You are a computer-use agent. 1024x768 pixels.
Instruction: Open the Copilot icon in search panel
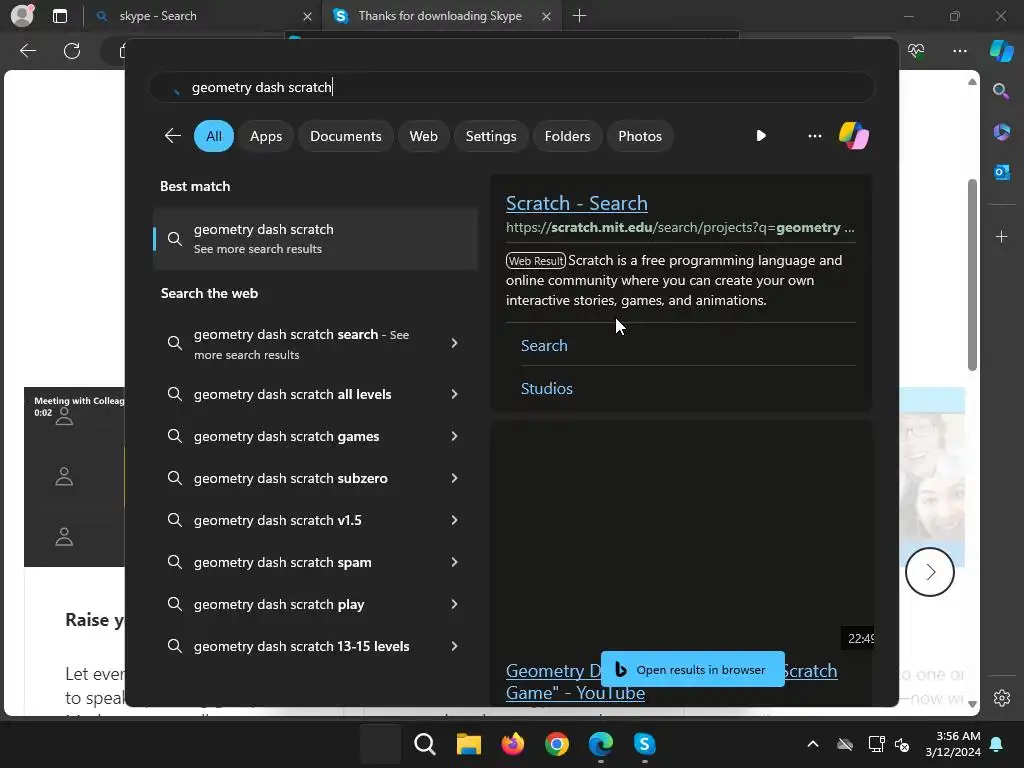tap(854, 136)
